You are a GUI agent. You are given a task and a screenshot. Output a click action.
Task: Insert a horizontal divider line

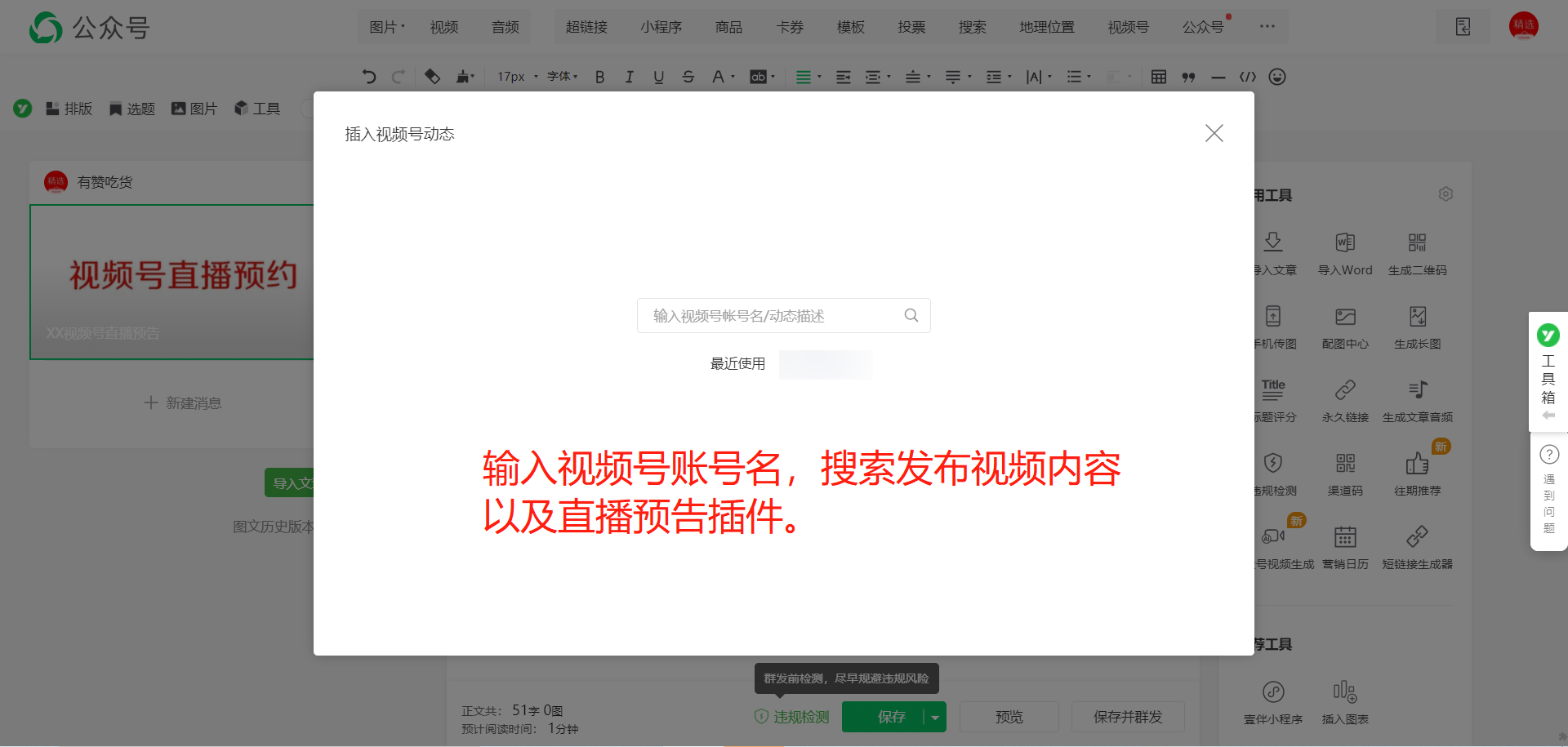(1218, 77)
